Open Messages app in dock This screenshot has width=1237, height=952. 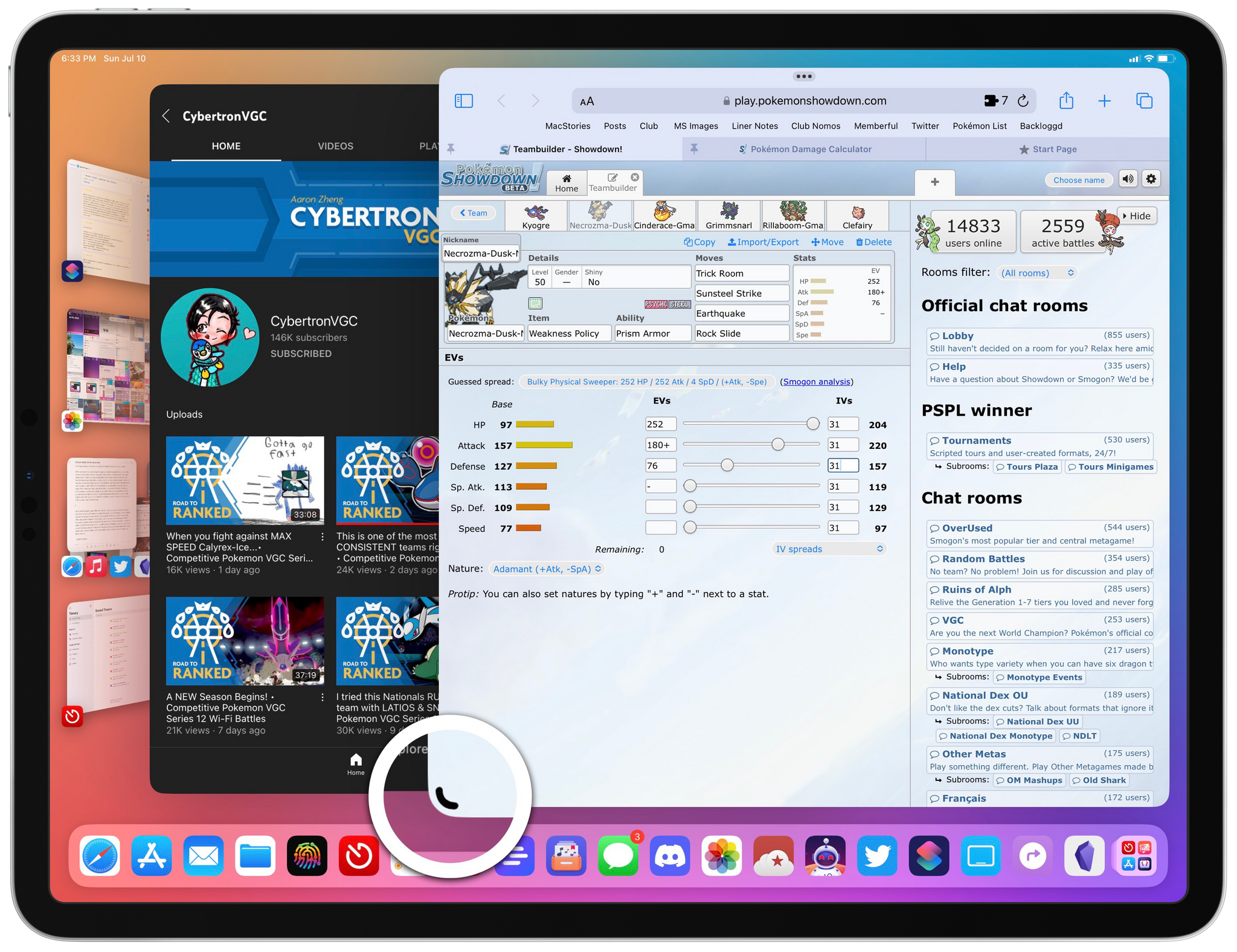coord(618,855)
